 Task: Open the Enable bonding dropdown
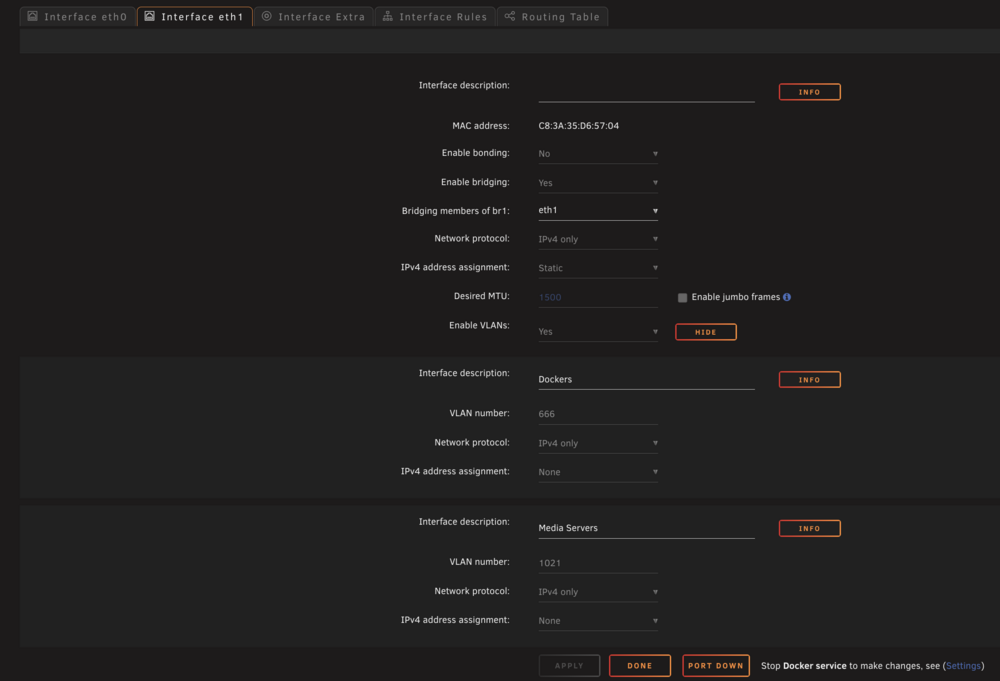pyautogui.click(x=598, y=154)
